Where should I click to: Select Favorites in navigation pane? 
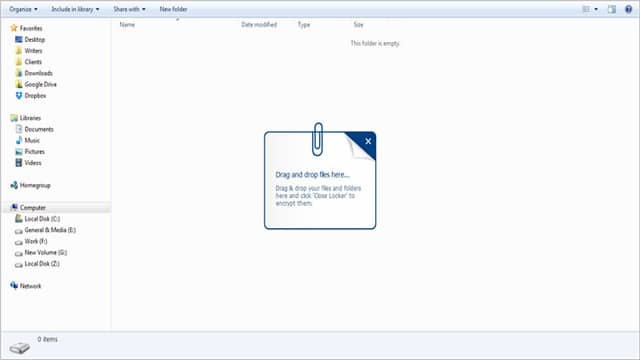pos(31,28)
